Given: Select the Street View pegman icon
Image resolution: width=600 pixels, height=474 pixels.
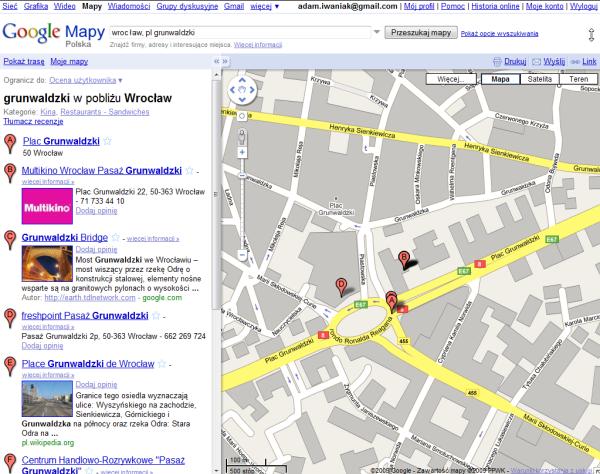Looking at the screenshot, I should coord(242,137).
